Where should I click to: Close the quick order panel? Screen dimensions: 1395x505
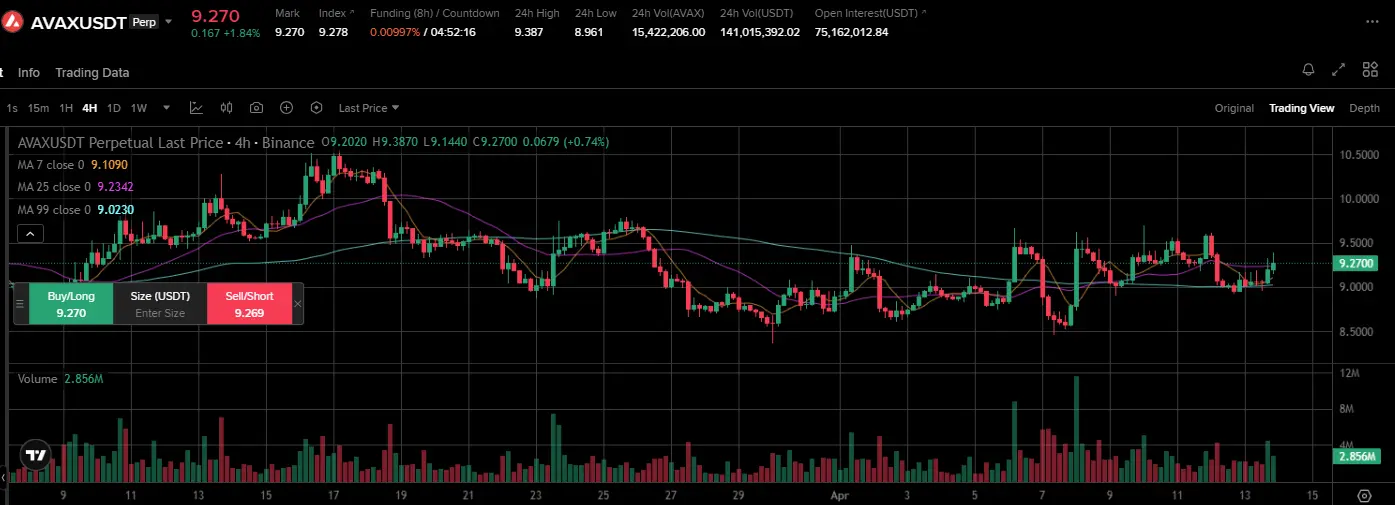pos(297,304)
